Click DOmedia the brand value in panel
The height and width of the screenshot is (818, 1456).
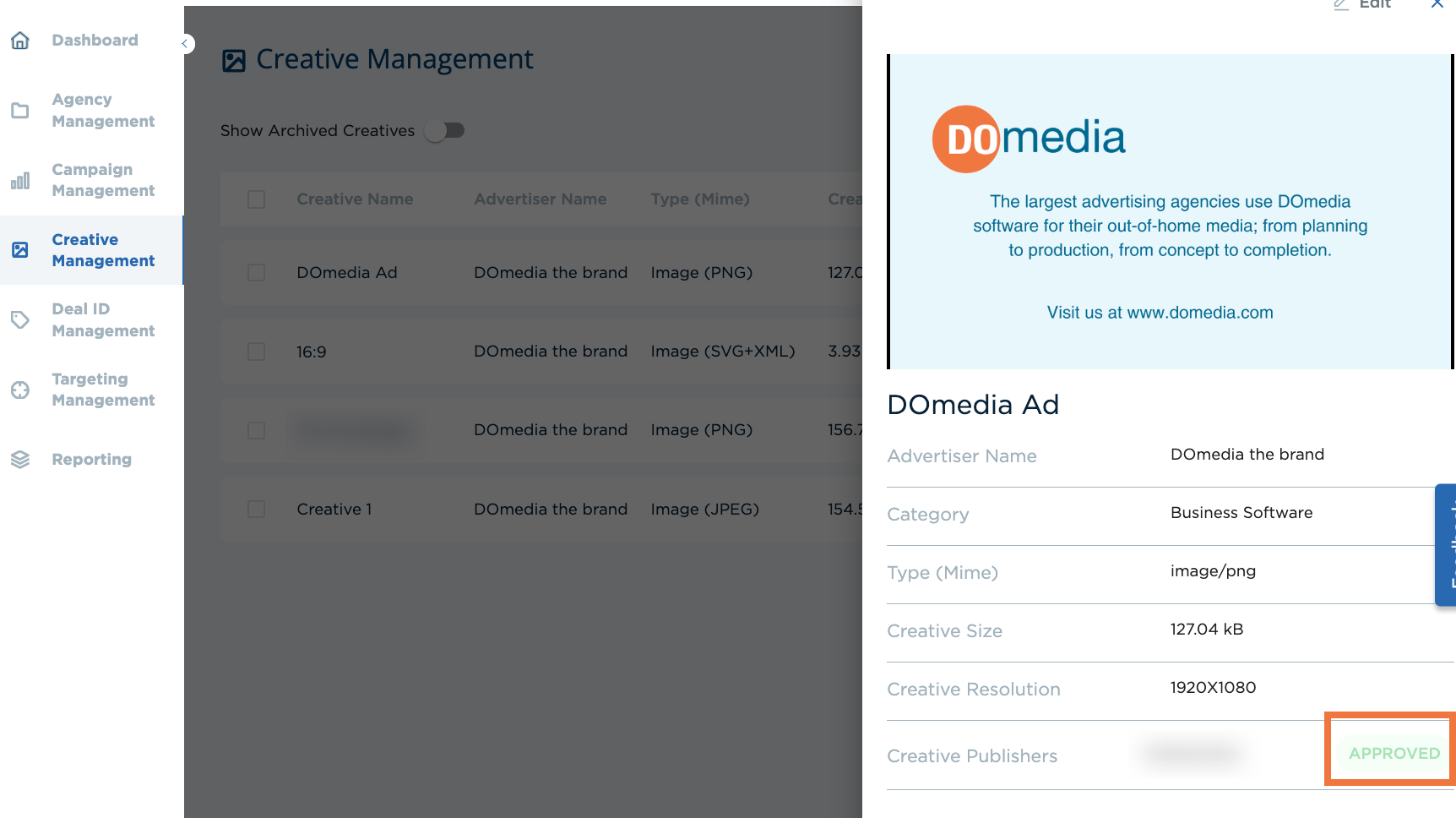click(1247, 455)
